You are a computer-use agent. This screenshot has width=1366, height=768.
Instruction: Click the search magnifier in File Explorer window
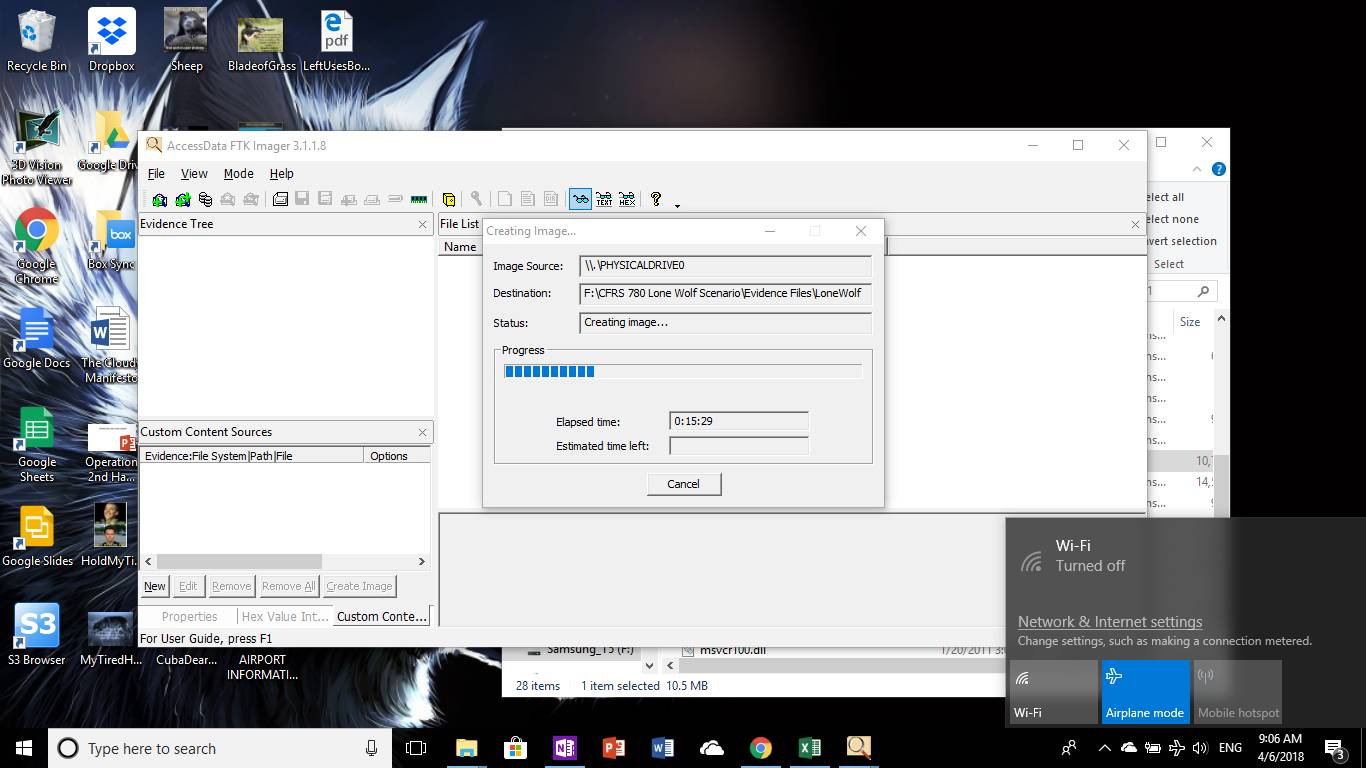point(1203,291)
